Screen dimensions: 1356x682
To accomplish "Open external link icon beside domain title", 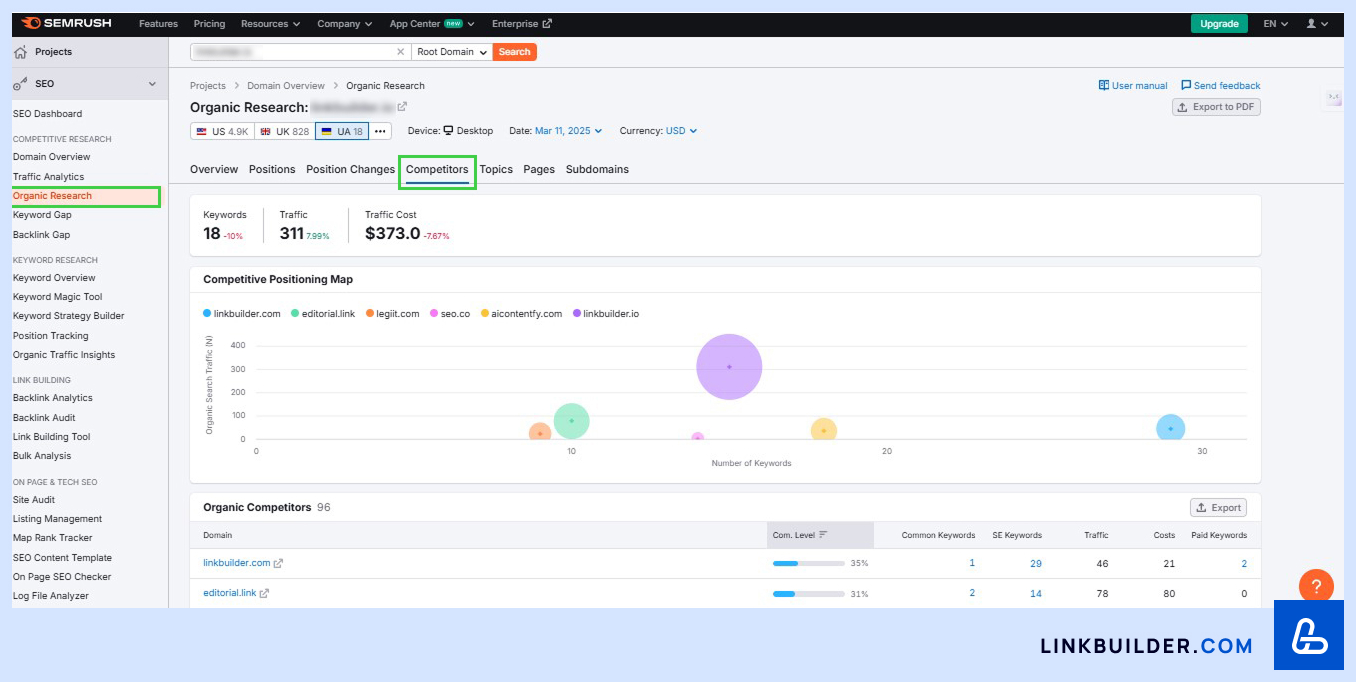I will (402, 107).
